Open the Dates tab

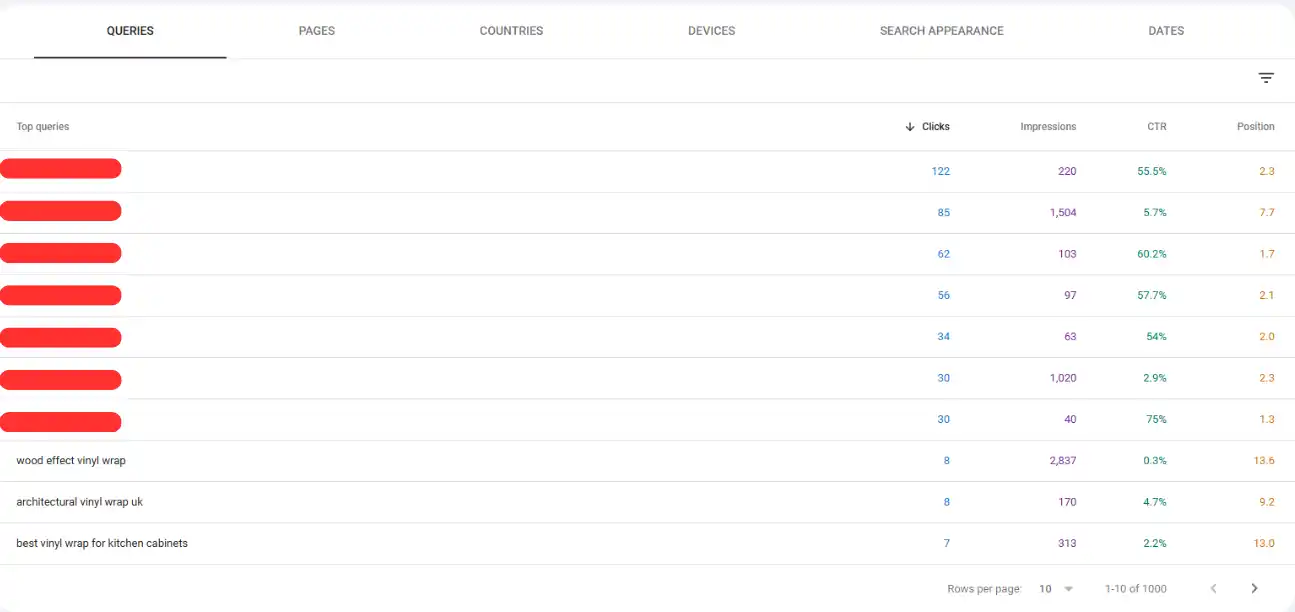pyautogui.click(x=1166, y=31)
